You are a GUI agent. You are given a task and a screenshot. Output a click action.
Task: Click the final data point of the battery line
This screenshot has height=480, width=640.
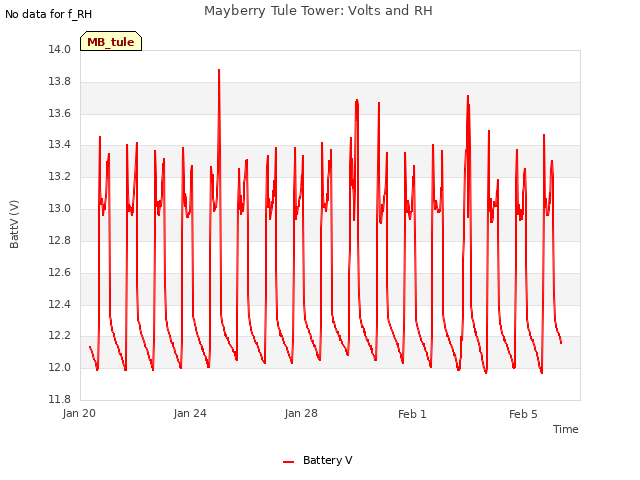(561, 343)
